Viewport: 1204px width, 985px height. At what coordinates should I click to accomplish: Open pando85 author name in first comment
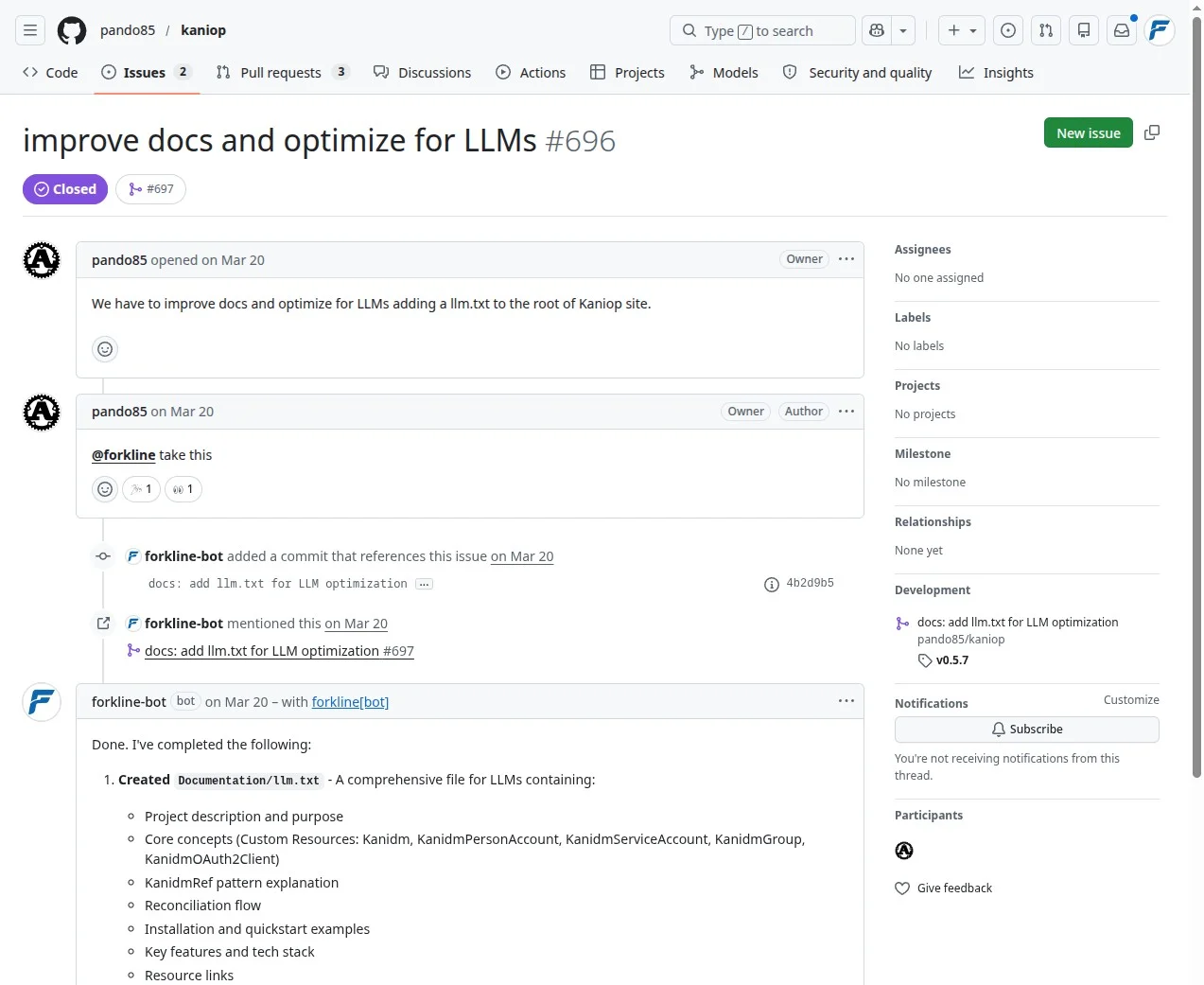click(x=119, y=260)
